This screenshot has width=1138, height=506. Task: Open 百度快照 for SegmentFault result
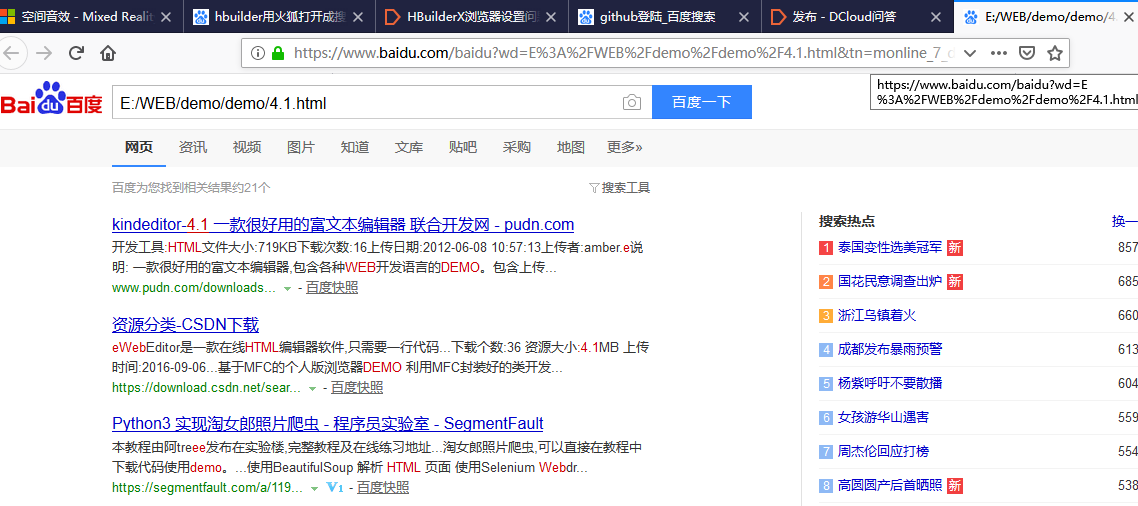click(x=382, y=487)
